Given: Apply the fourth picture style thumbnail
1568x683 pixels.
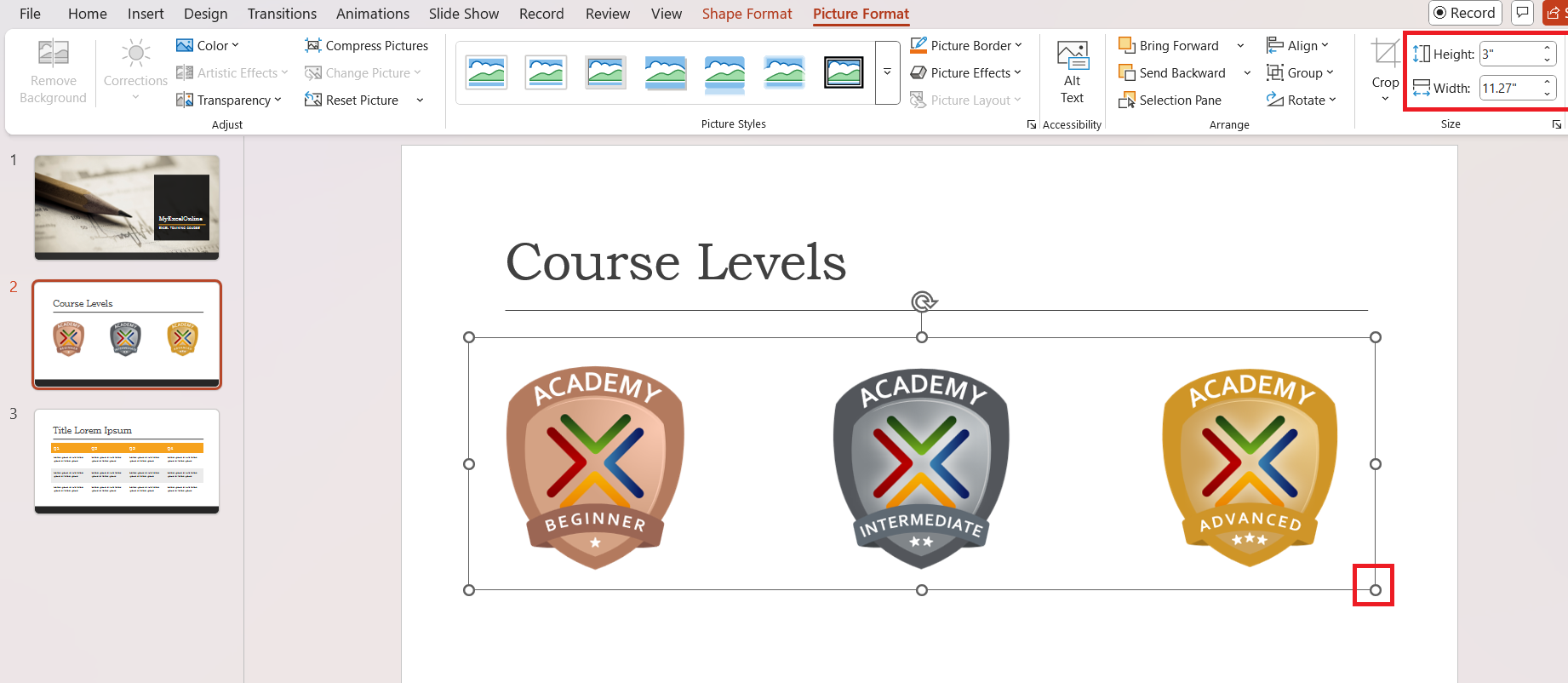Looking at the screenshot, I should coord(666,72).
